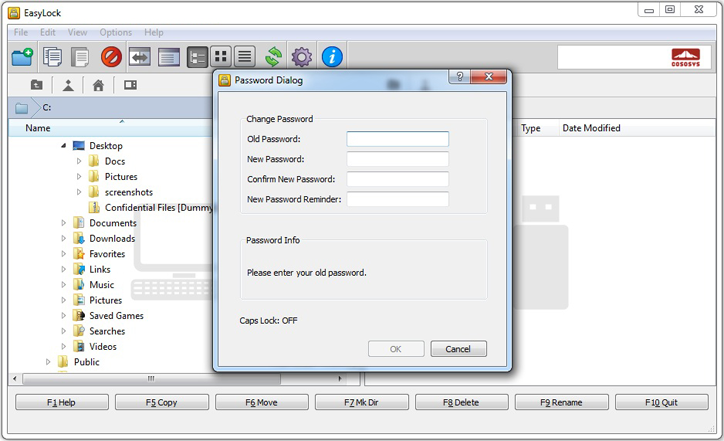The width and height of the screenshot is (724, 441).
Task: Select the Videos folder in tree
Action: tap(103, 347)
